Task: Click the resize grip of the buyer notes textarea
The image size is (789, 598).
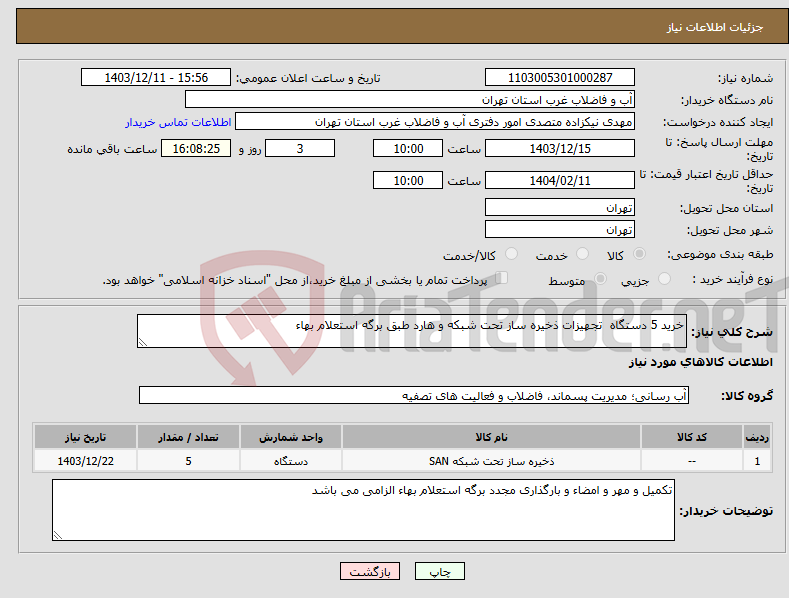Action: (58, 535)
